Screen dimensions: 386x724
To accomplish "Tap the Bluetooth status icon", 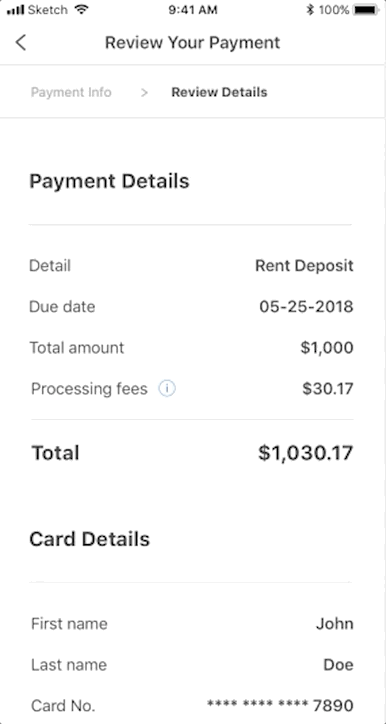I will (x=310, y=10).
